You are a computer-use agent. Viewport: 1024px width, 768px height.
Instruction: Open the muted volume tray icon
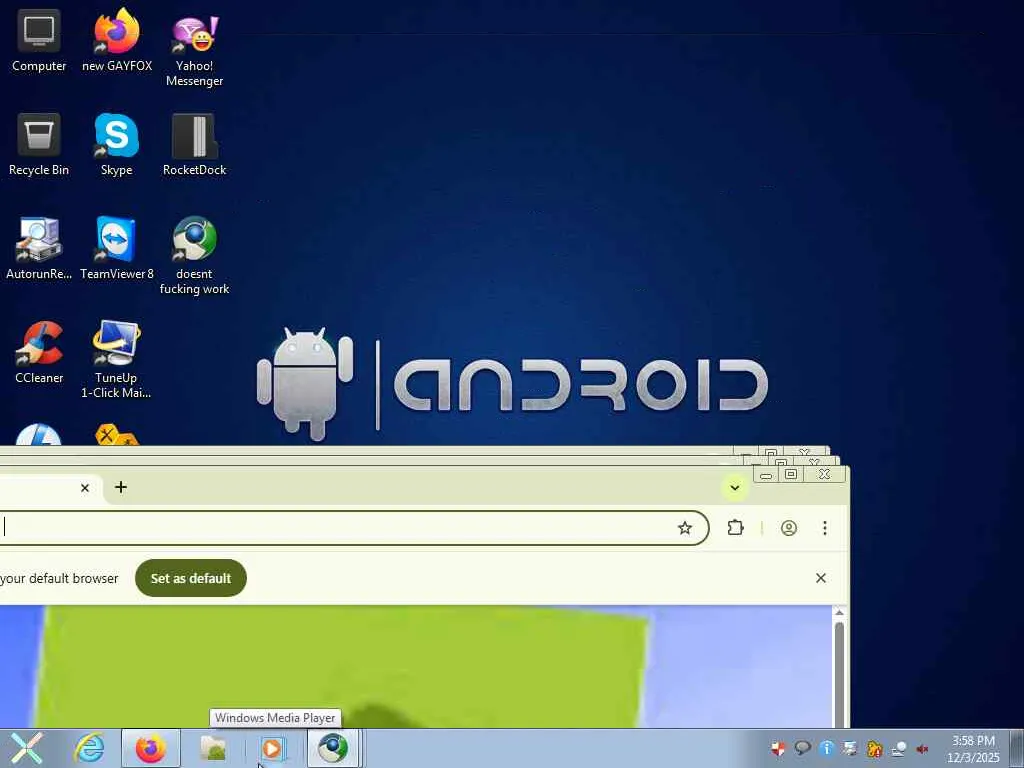[x=922, y=748]
